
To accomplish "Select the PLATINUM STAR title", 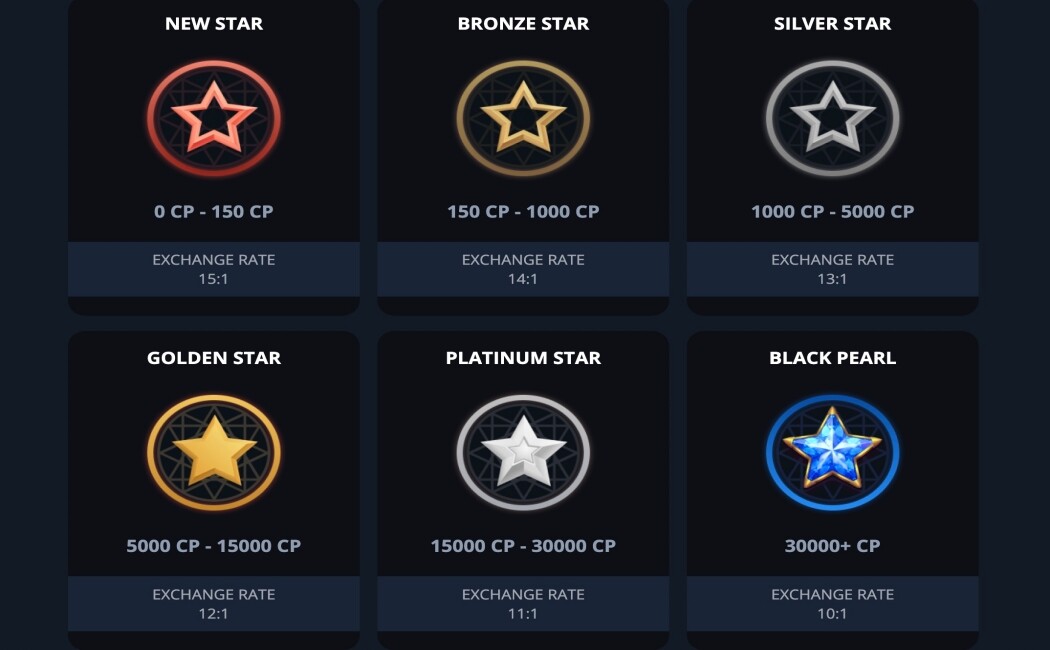I will click(x=523, y=358).
